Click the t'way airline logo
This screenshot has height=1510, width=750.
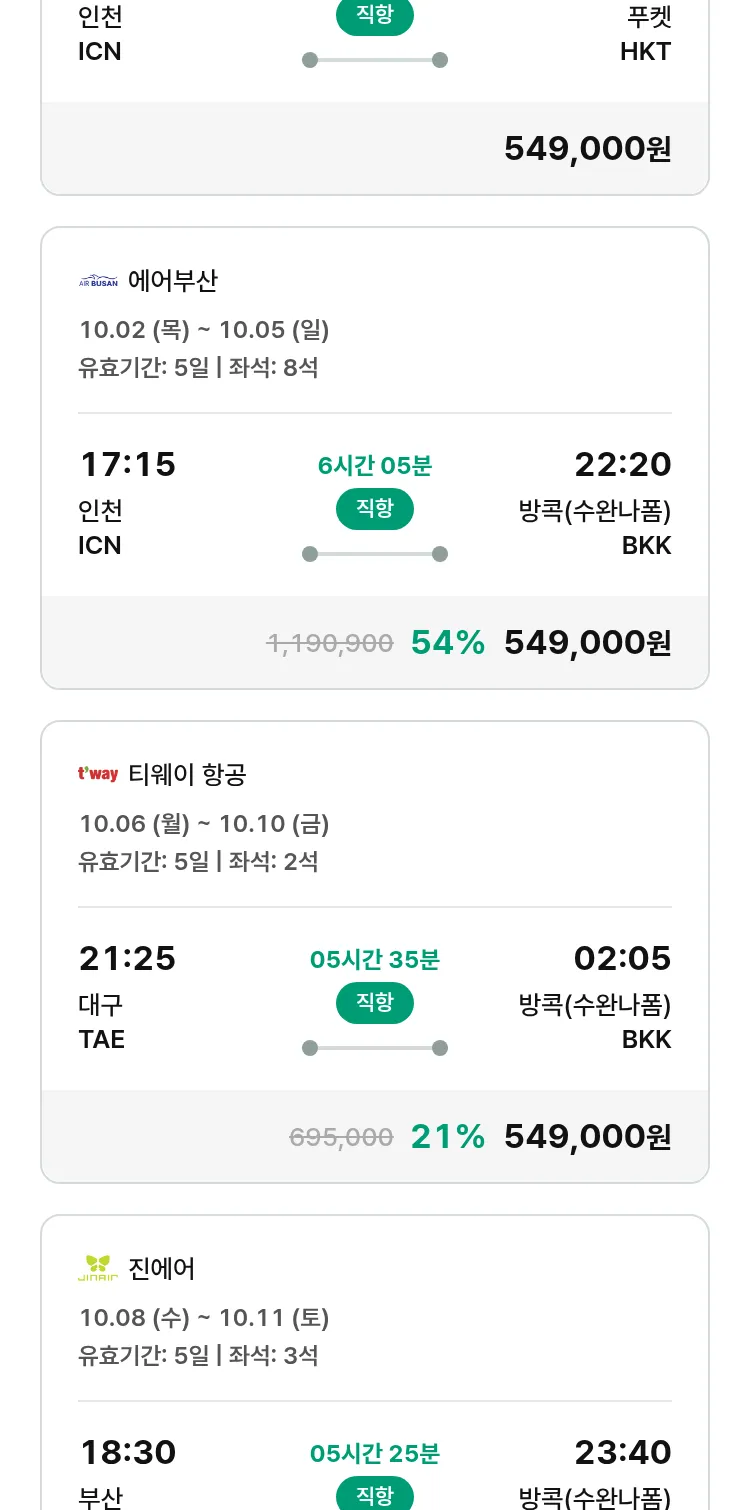(98, 774)
